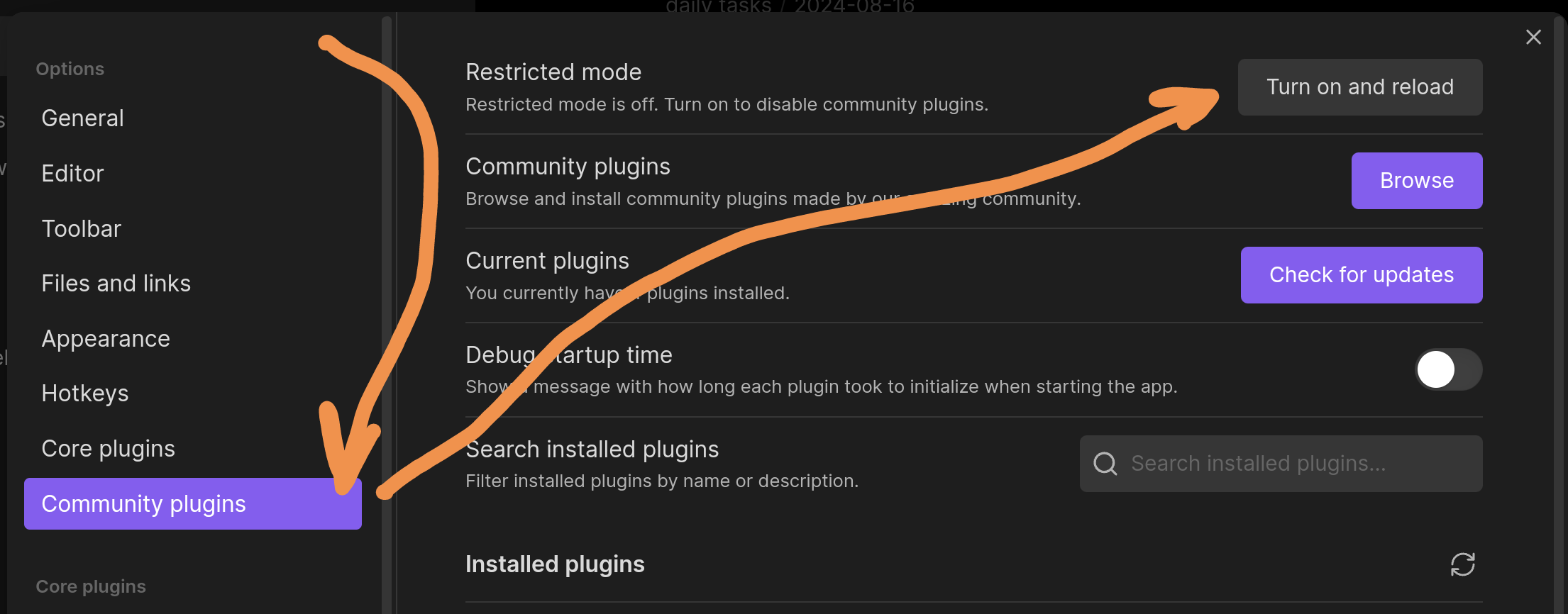Click the Options sidebar section heading
This screenshot has height=614, width=1568.
tap(70, 69)
